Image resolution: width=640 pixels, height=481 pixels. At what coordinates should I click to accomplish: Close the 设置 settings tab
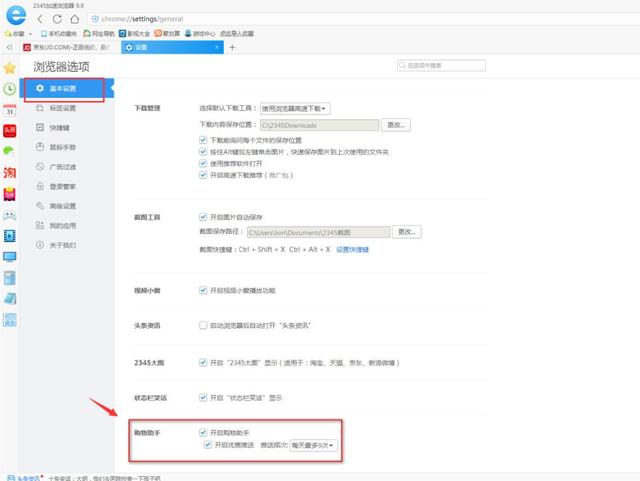(217, 47)
